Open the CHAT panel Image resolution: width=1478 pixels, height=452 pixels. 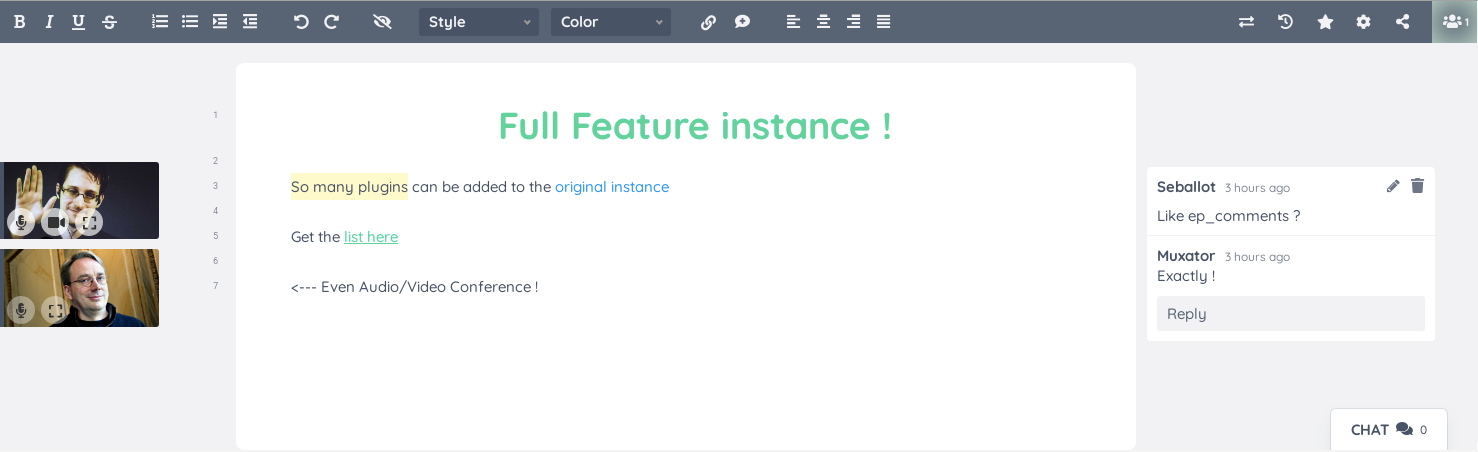[x=1388, y=430]
